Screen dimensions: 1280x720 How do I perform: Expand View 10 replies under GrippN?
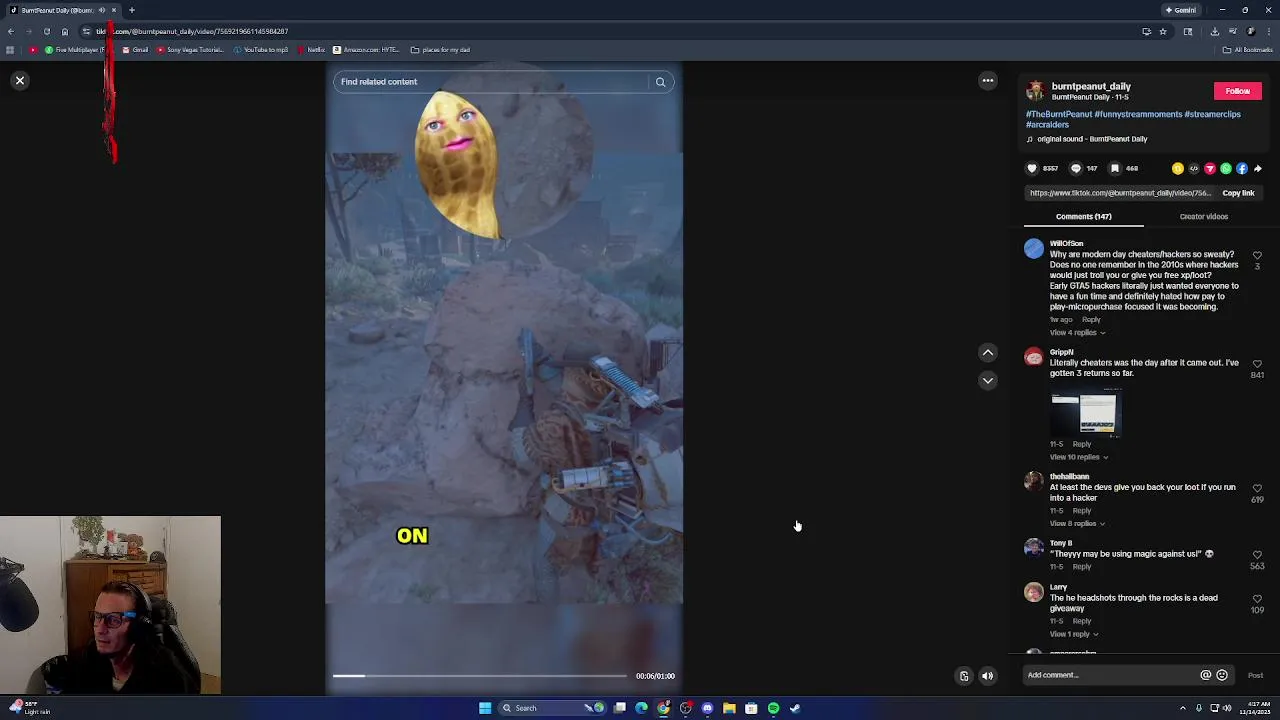(x=1078, y=457)
